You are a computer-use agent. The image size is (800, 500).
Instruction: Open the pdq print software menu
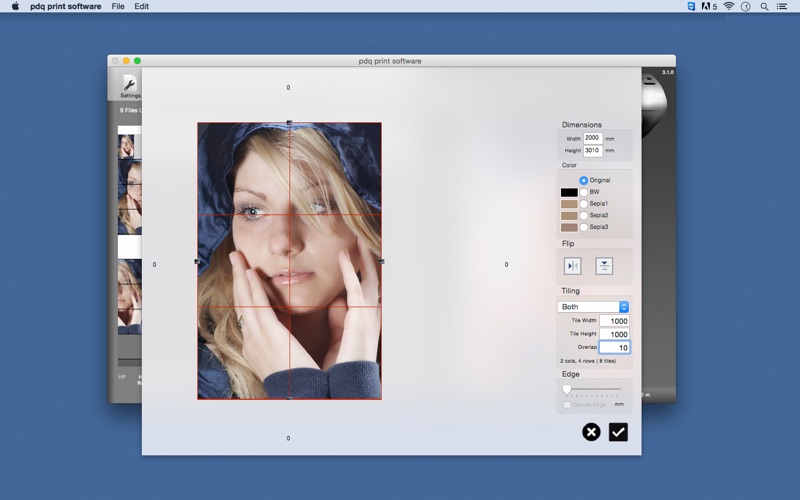65,6
